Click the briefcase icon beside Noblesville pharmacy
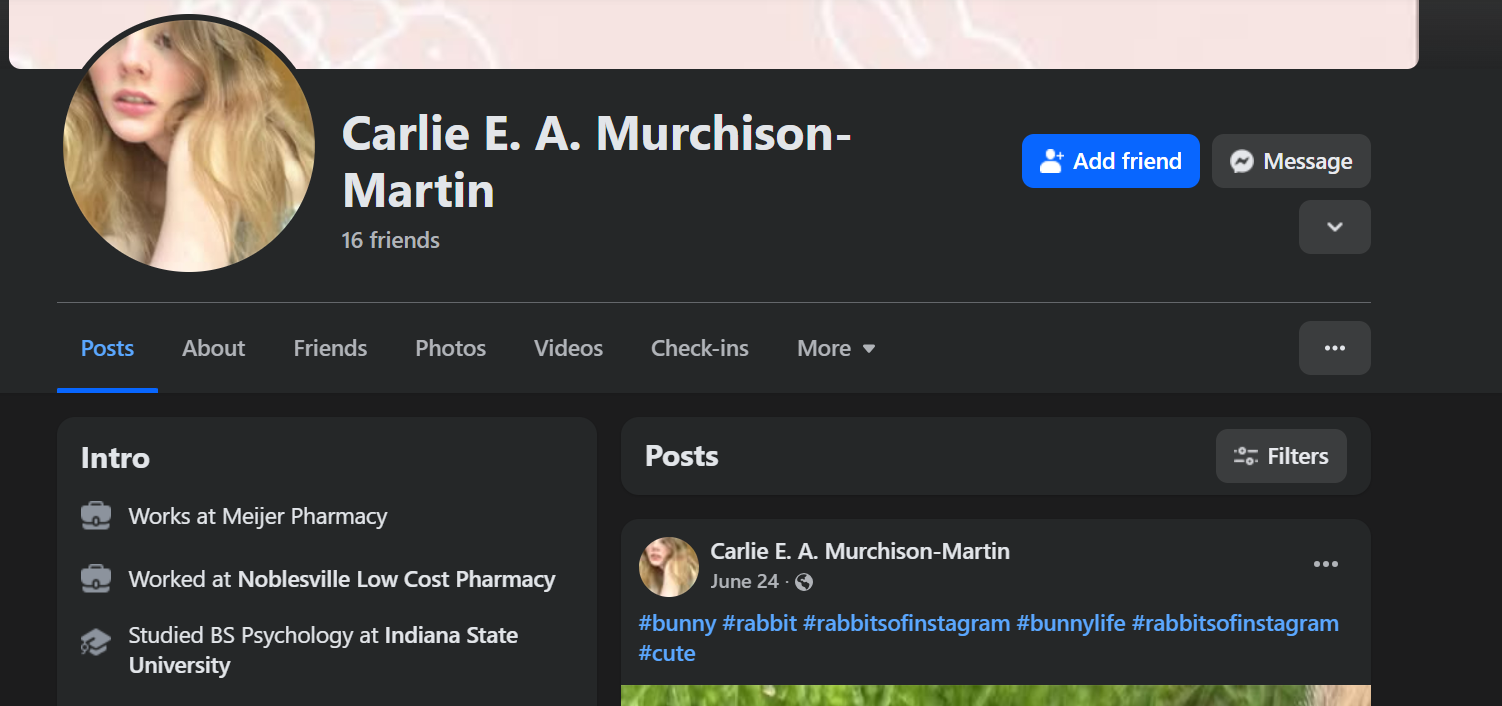Screen dimensions: 1502x706 (x=96, y=579)
